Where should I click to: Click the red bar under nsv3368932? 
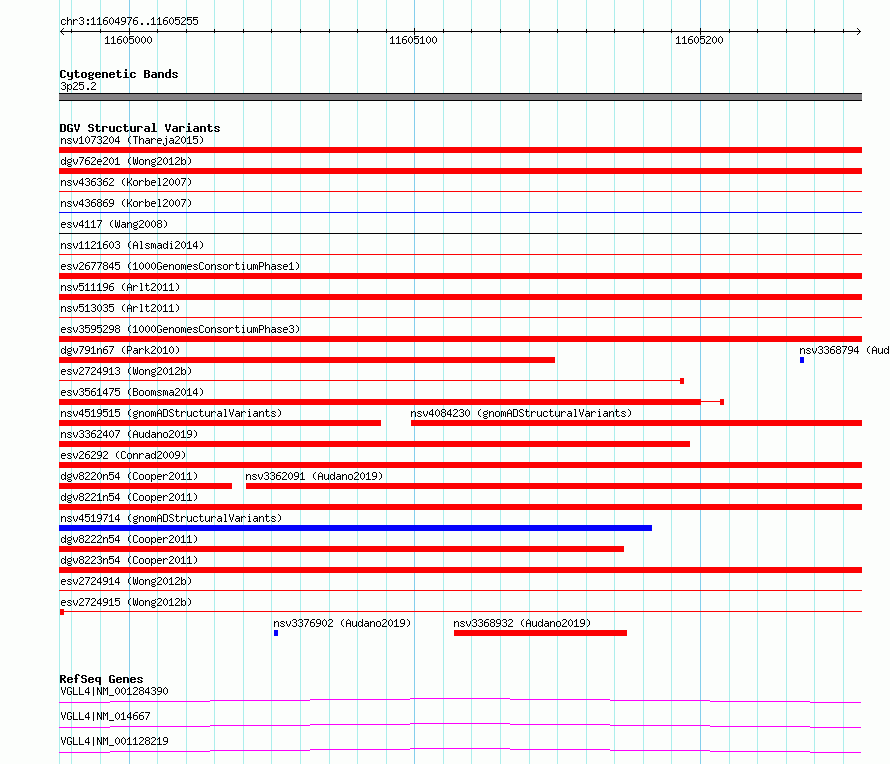(x=540, y=633)
